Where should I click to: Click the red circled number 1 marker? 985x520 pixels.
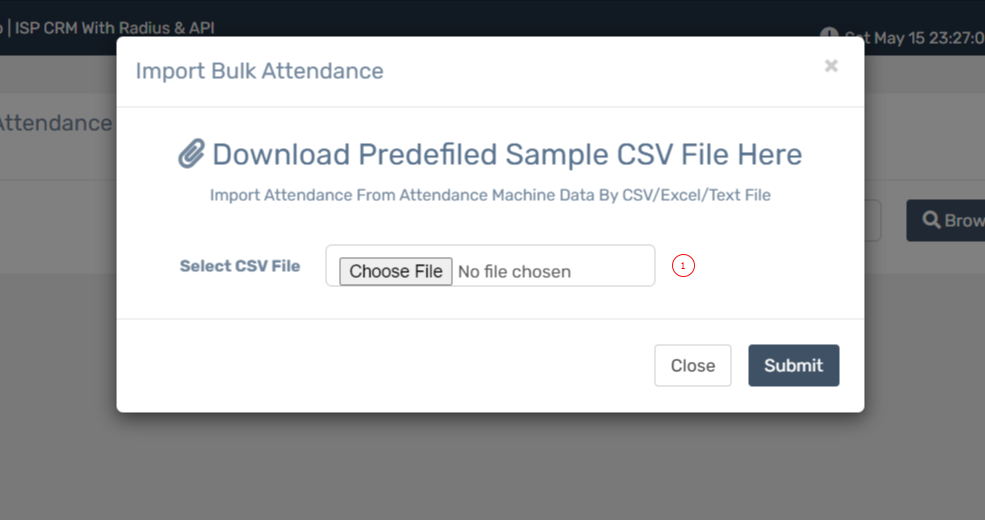[683, 266]
